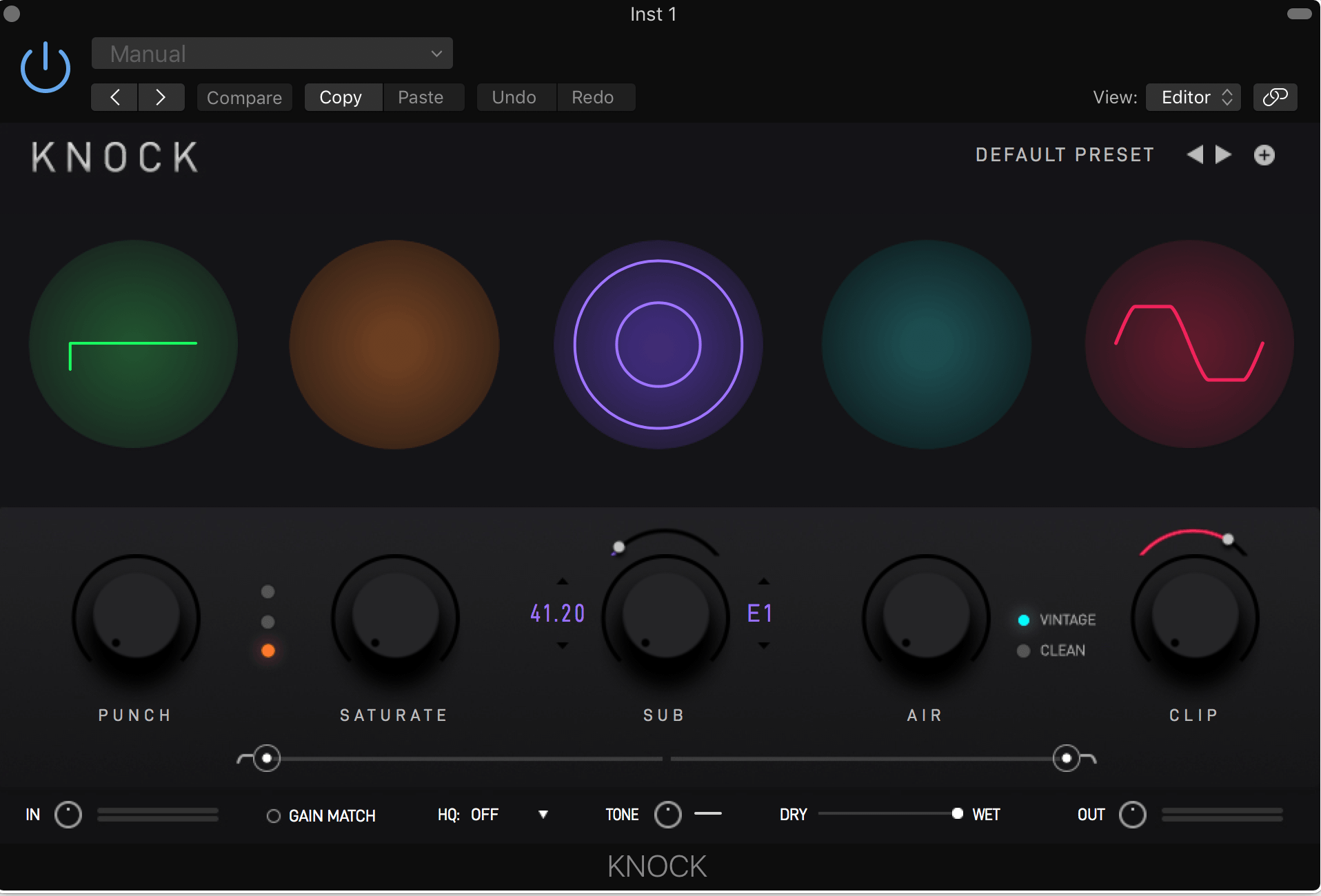Image resolution: width=1321 pixels, height=896 pixels.
Task: Go to previous KNOCK preset arrow
Action: (1195, 154)
